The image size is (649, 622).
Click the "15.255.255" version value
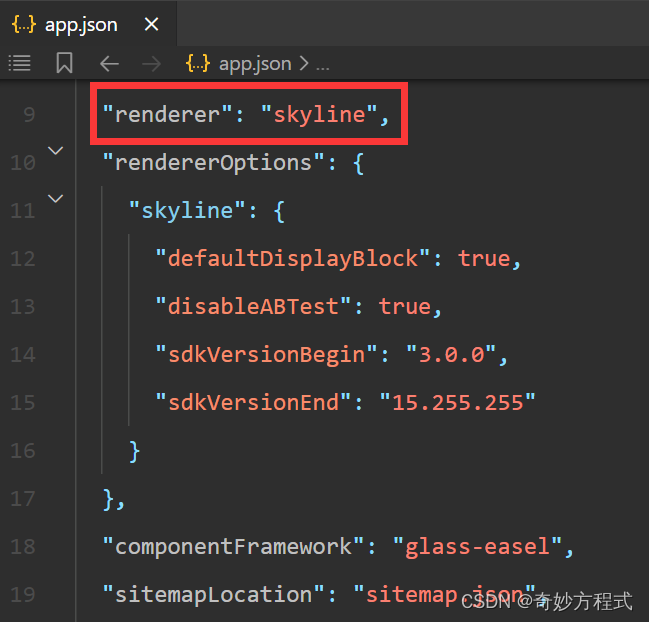pyautogui.click(x=457, y=402)
